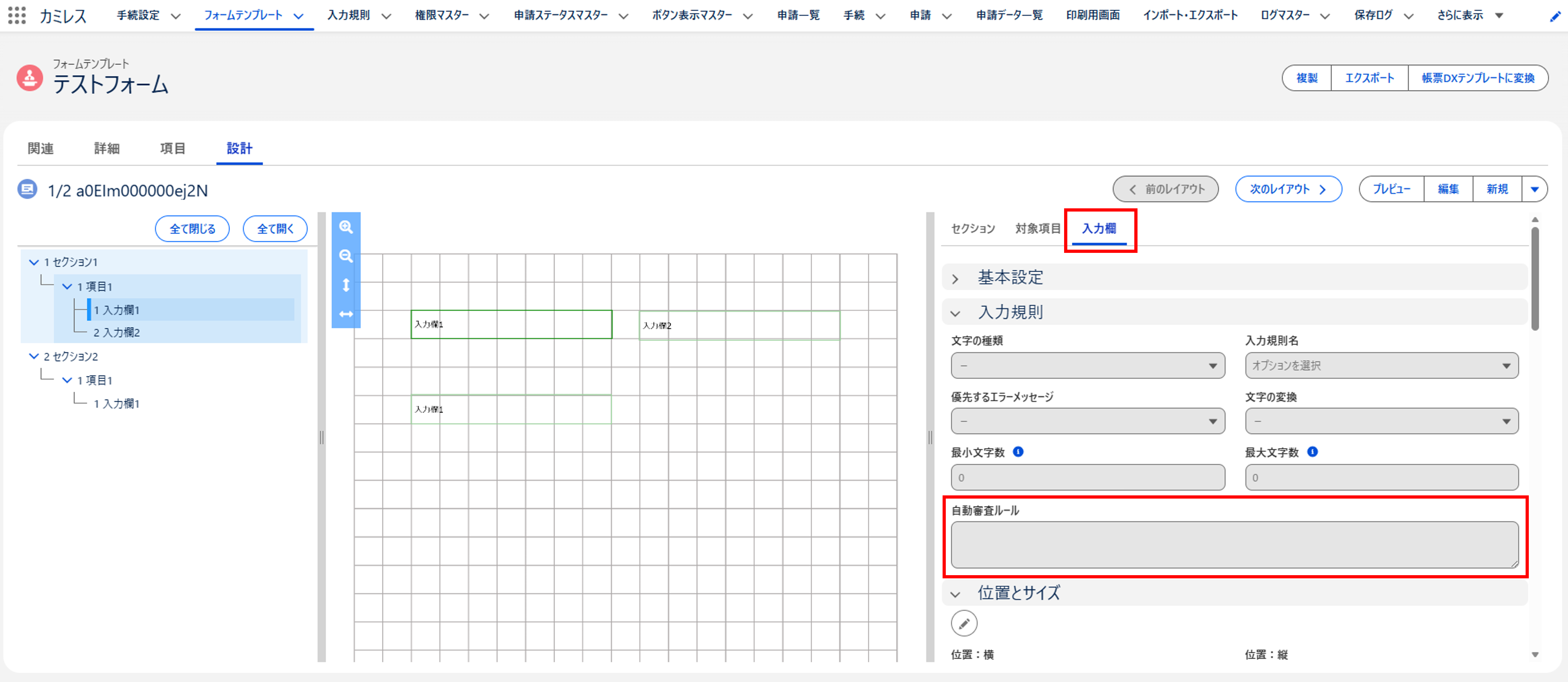The height and width of the screenshot is (682, 1568).
Task: Click the right panel vertical scrollbar
Action: (x=1535, y=278)
